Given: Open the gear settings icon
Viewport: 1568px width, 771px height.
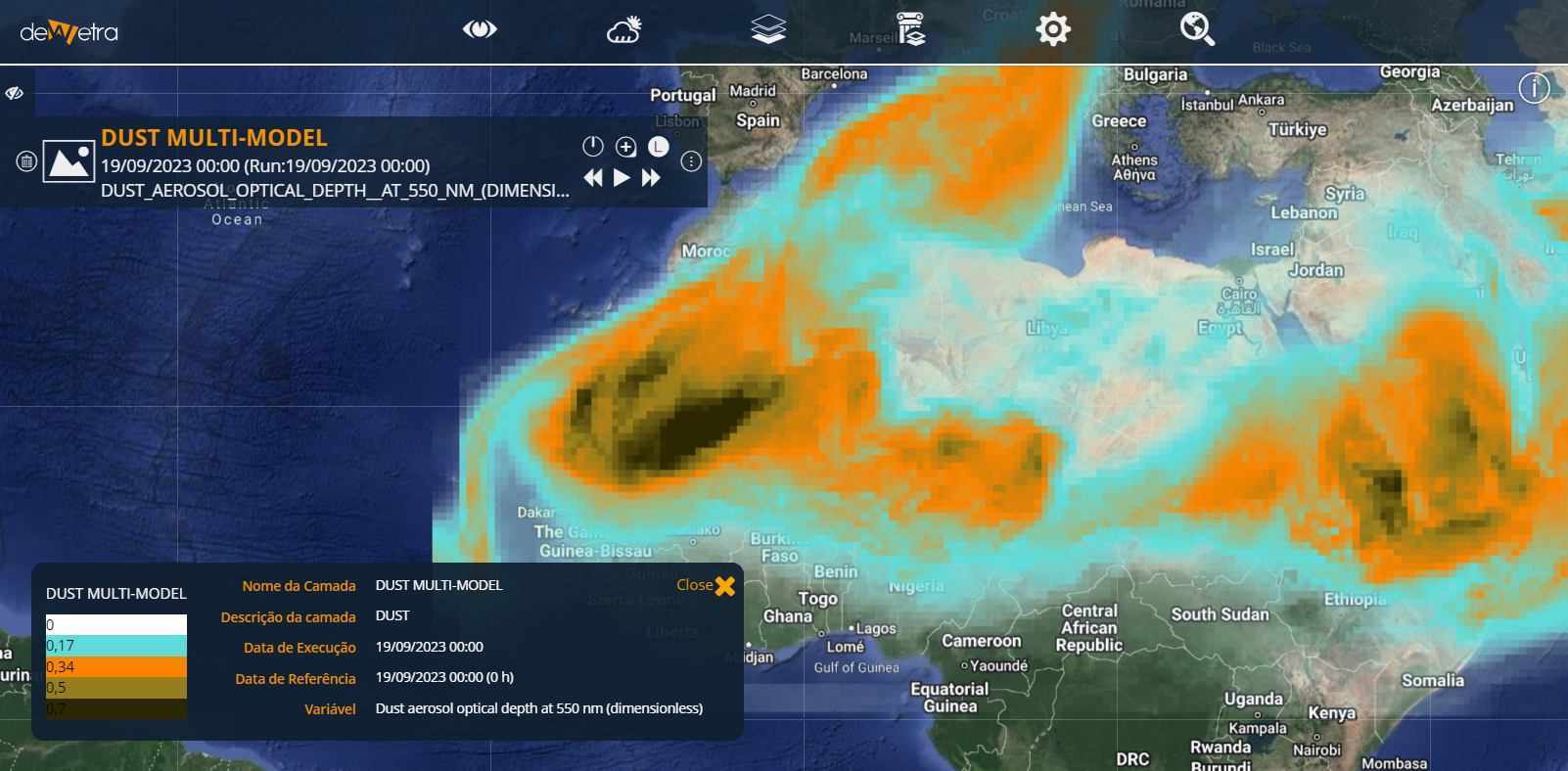Looking at the screenshot, I should coord(1053,29).
